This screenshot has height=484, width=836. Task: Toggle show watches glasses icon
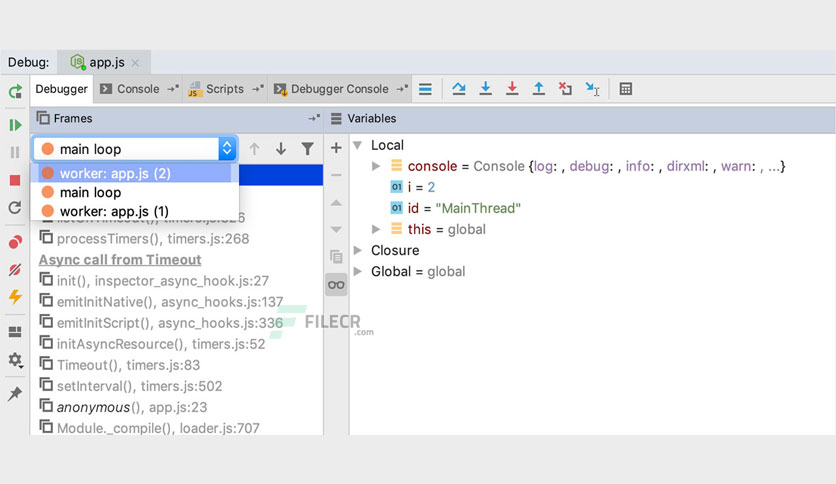pos(336,285)
